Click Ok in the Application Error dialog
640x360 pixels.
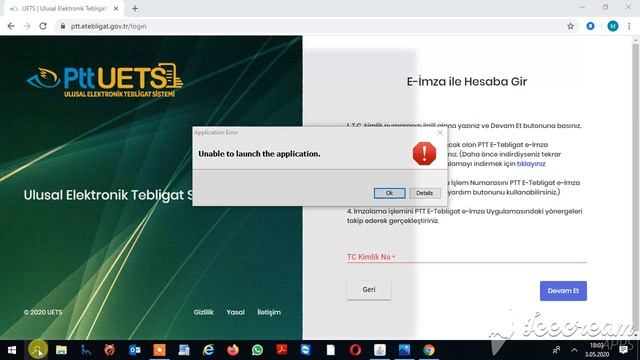click(389, 193)
